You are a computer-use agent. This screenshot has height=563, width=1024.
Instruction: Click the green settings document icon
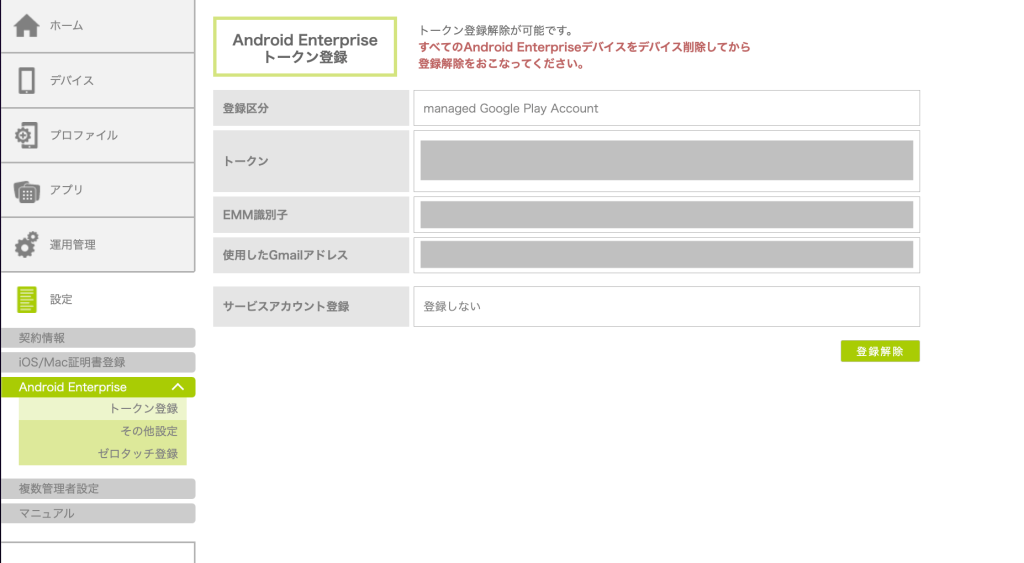click(27, 300)
